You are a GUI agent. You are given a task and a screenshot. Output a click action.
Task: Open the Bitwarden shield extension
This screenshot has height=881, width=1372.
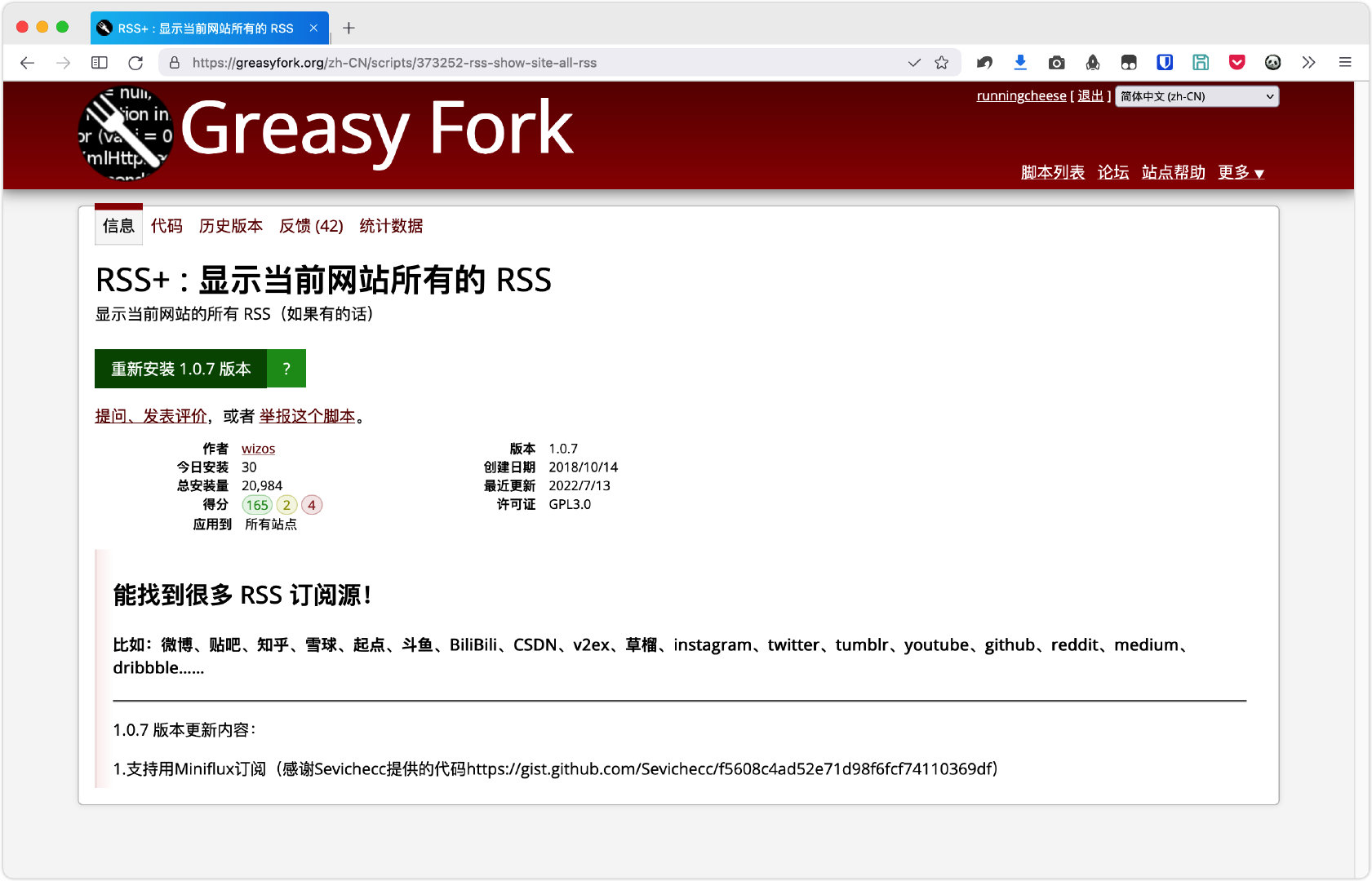pos(1165,63)
